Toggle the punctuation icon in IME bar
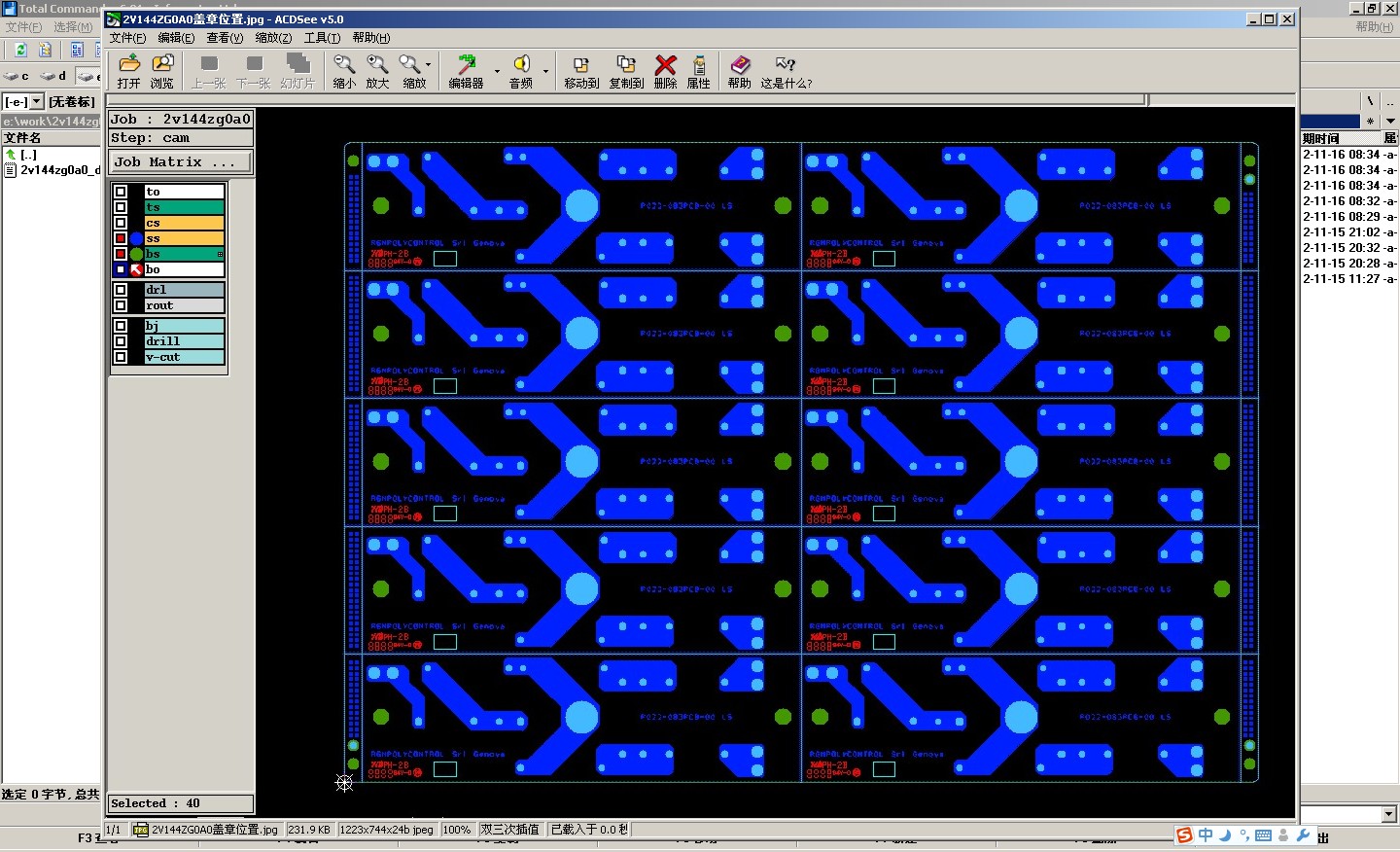 [x=1244, y=835]
